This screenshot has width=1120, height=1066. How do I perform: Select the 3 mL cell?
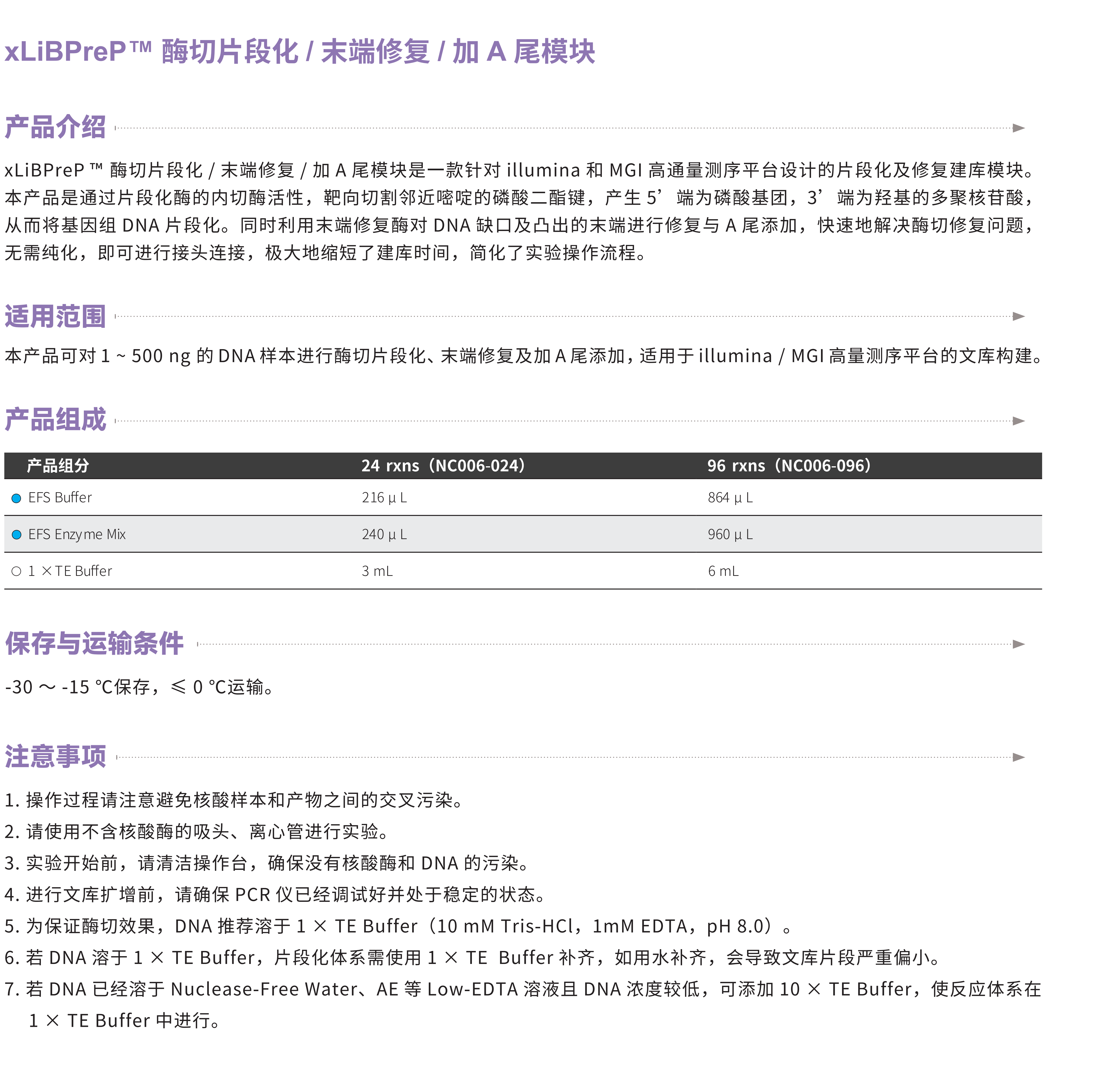pyautogui.click(x=377, y=571)
